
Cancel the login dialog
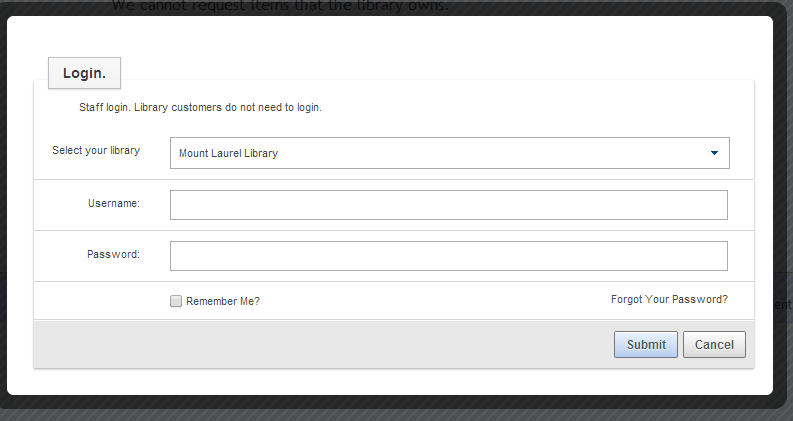(714, 345)
